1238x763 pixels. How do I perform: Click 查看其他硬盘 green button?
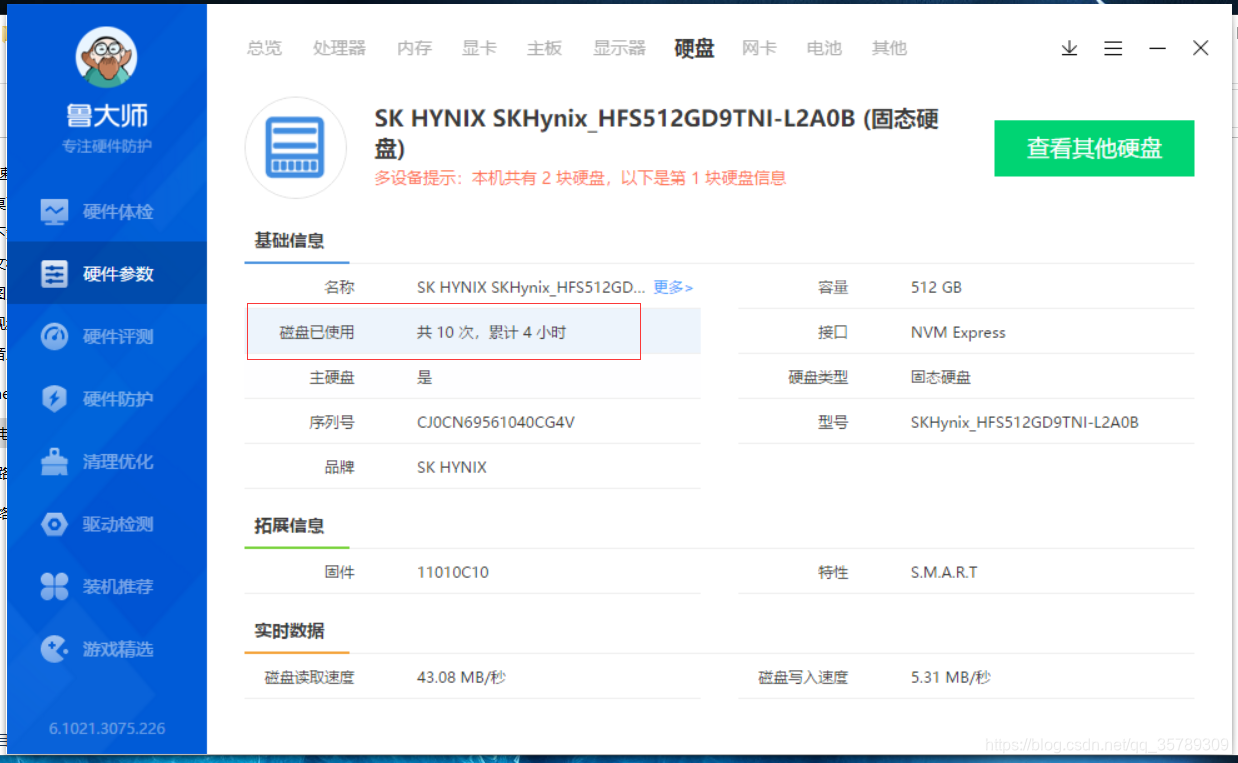coord(1094,148)
